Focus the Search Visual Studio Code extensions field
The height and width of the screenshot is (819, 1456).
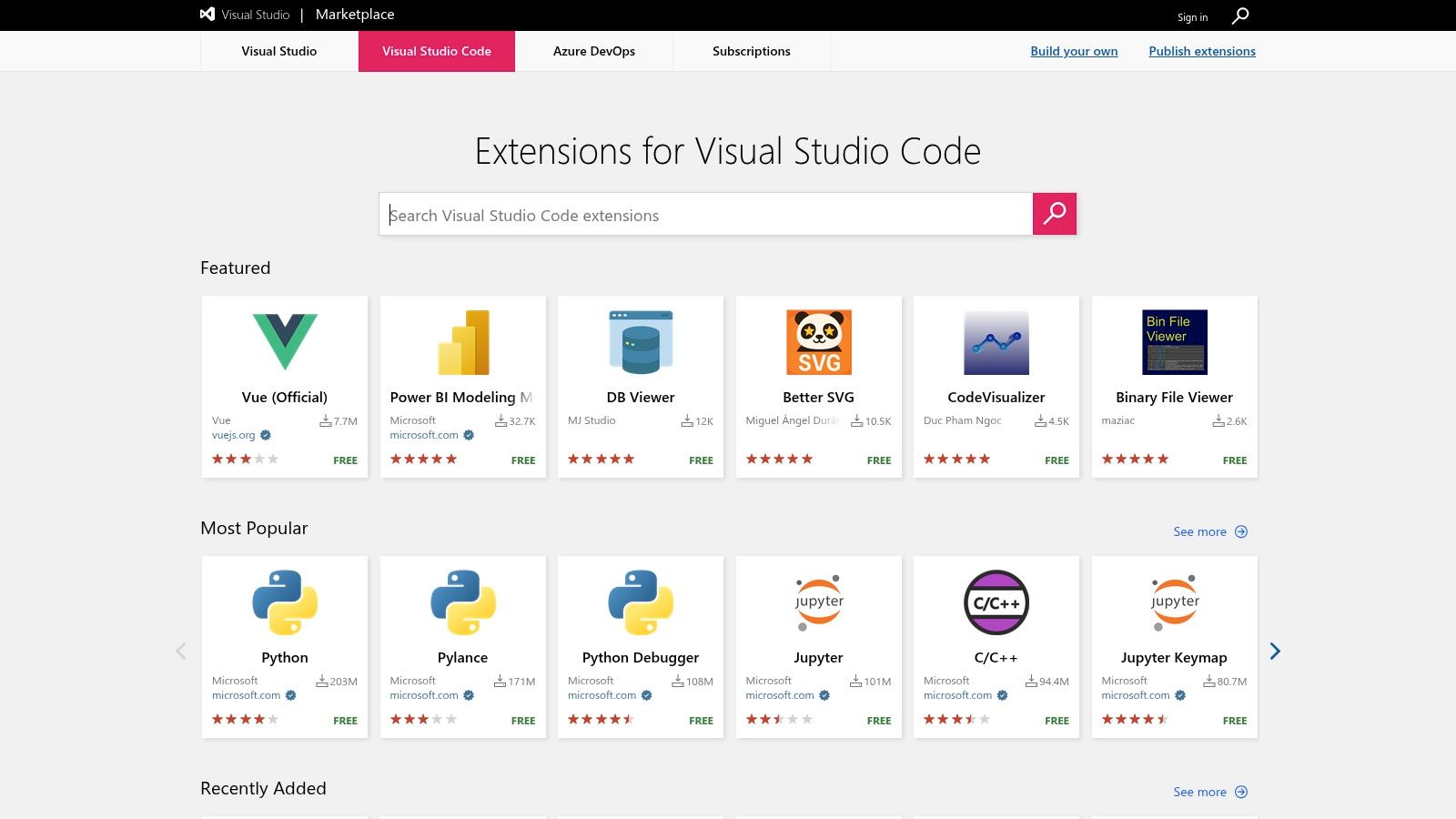(705, 215)
